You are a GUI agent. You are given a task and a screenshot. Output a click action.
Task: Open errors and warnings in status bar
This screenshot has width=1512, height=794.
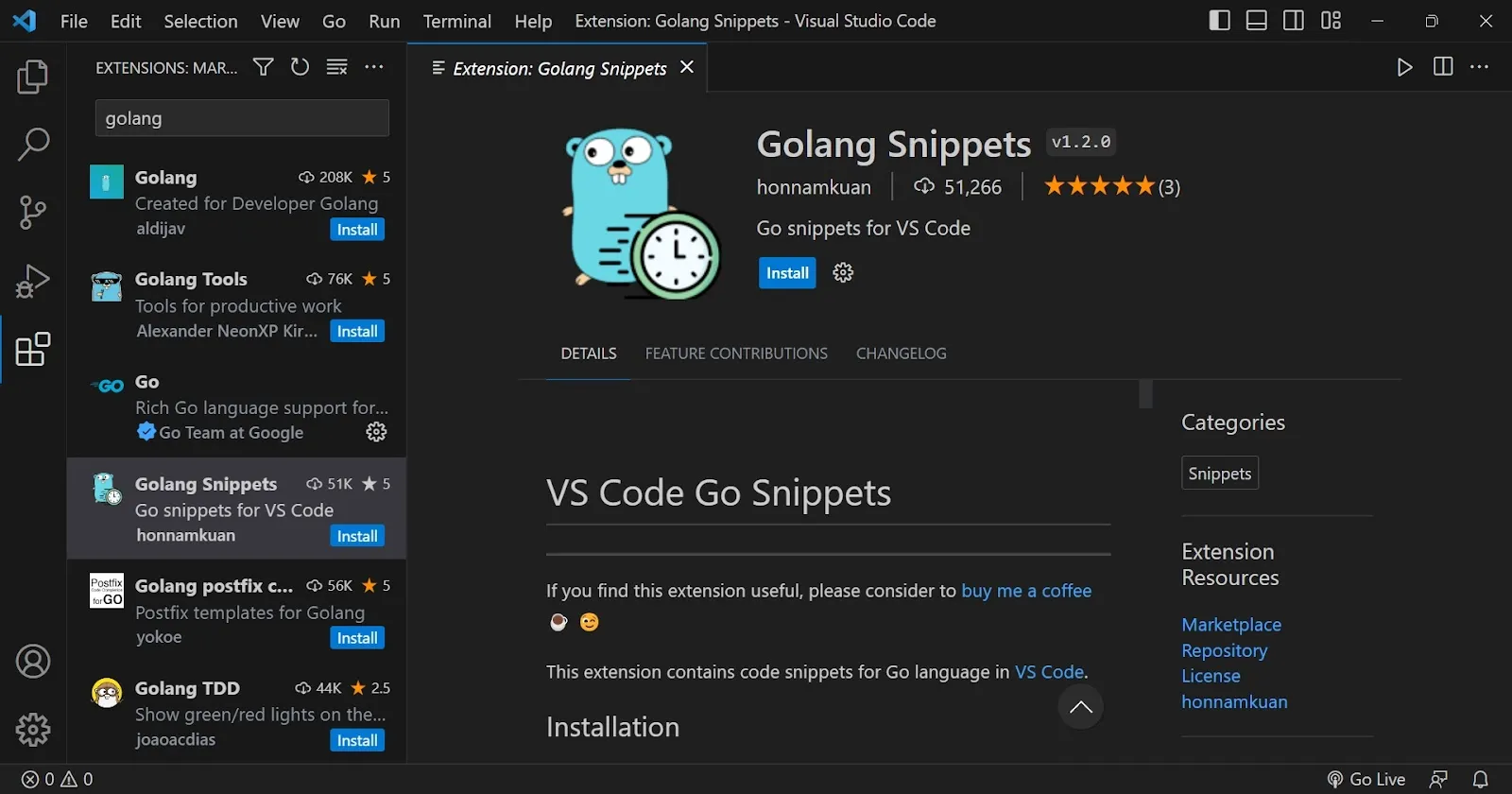point(58,779)
